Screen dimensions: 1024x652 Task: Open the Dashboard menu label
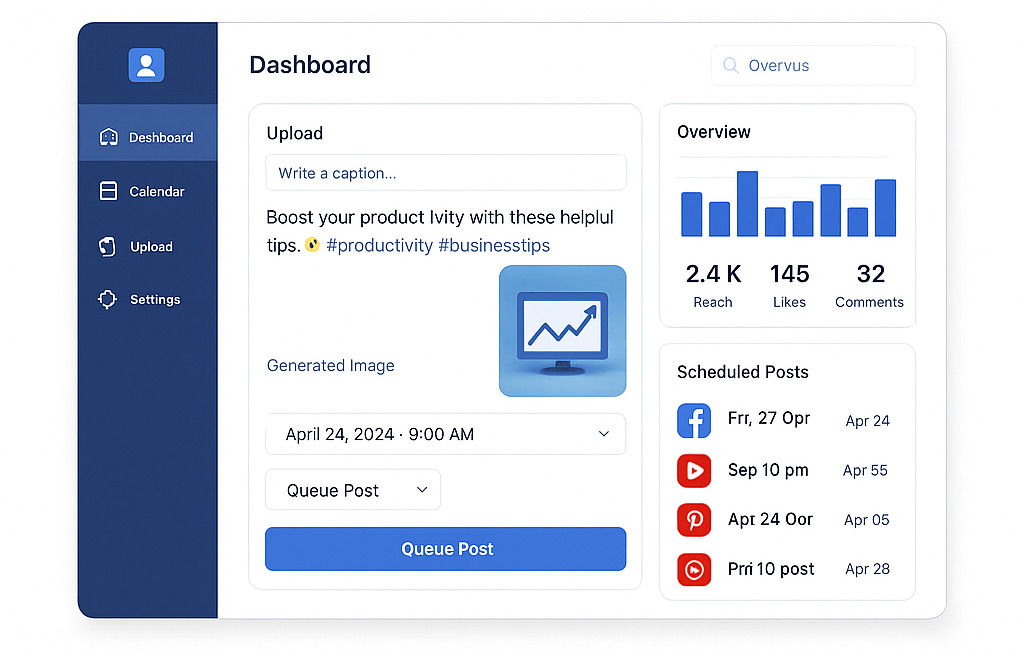(161, 137)
